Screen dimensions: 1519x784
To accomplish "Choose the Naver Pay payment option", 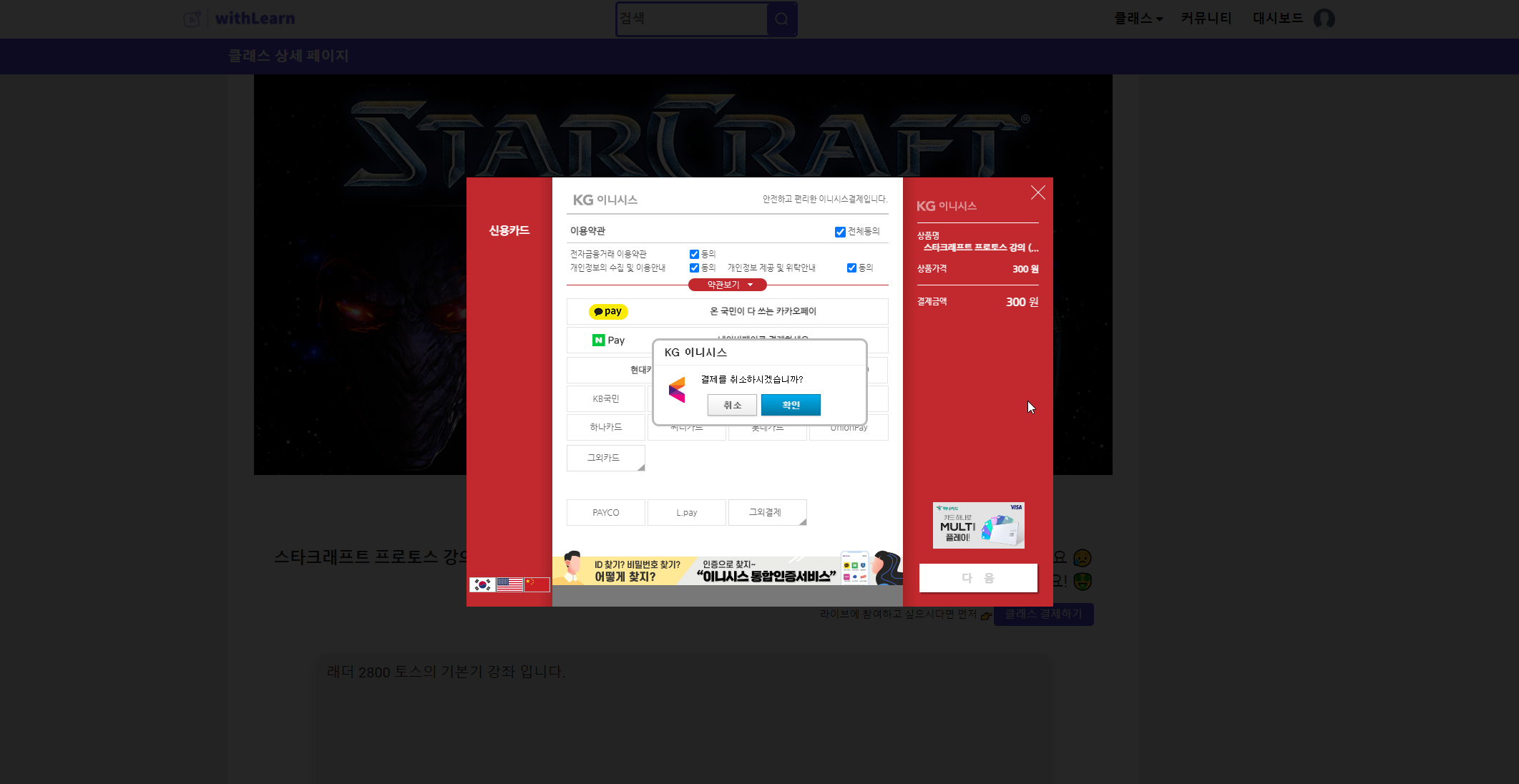I will pyautogui.click(x=609, y=340).
